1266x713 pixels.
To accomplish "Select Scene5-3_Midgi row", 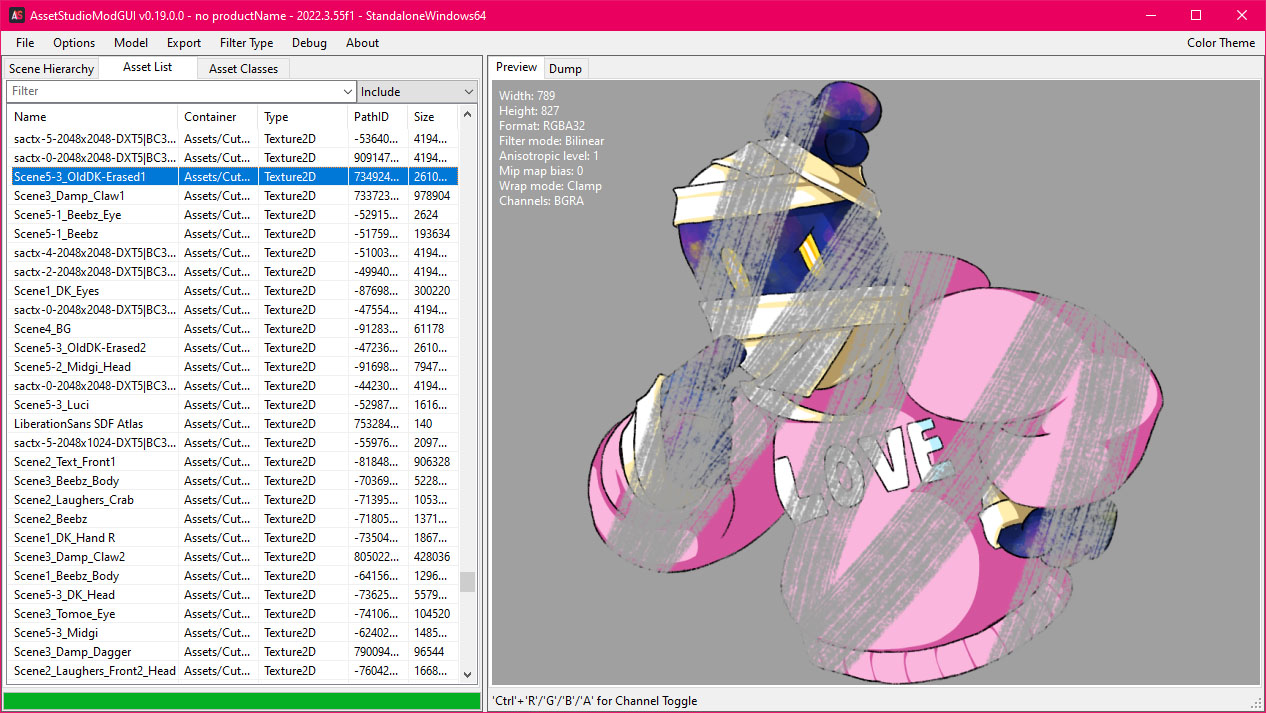I will coord(234,633).
